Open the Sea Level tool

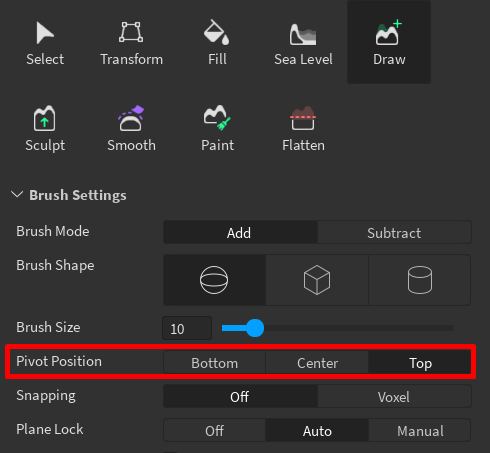(303, 42)
